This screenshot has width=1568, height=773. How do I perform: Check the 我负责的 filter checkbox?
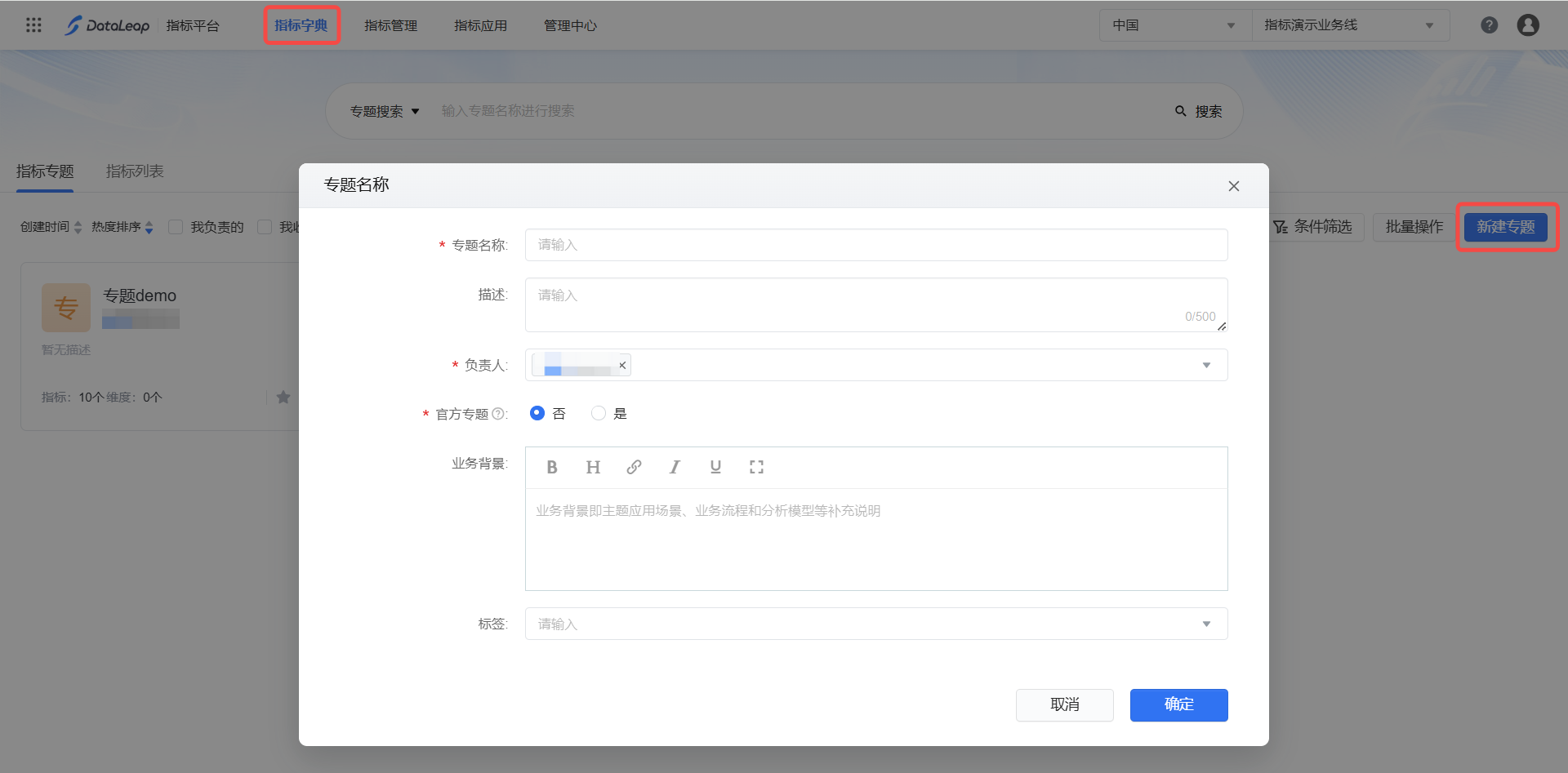coord(176,227)
